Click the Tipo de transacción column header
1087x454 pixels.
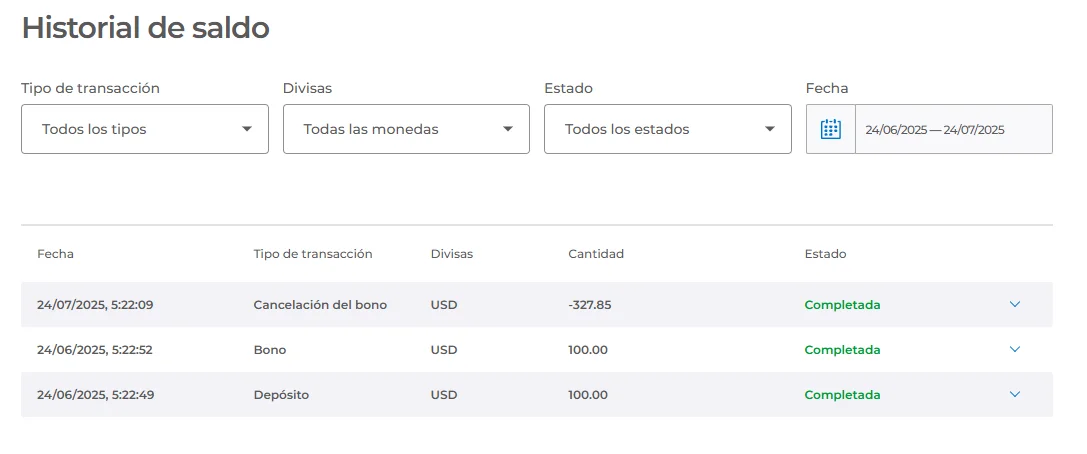[313, 254]
